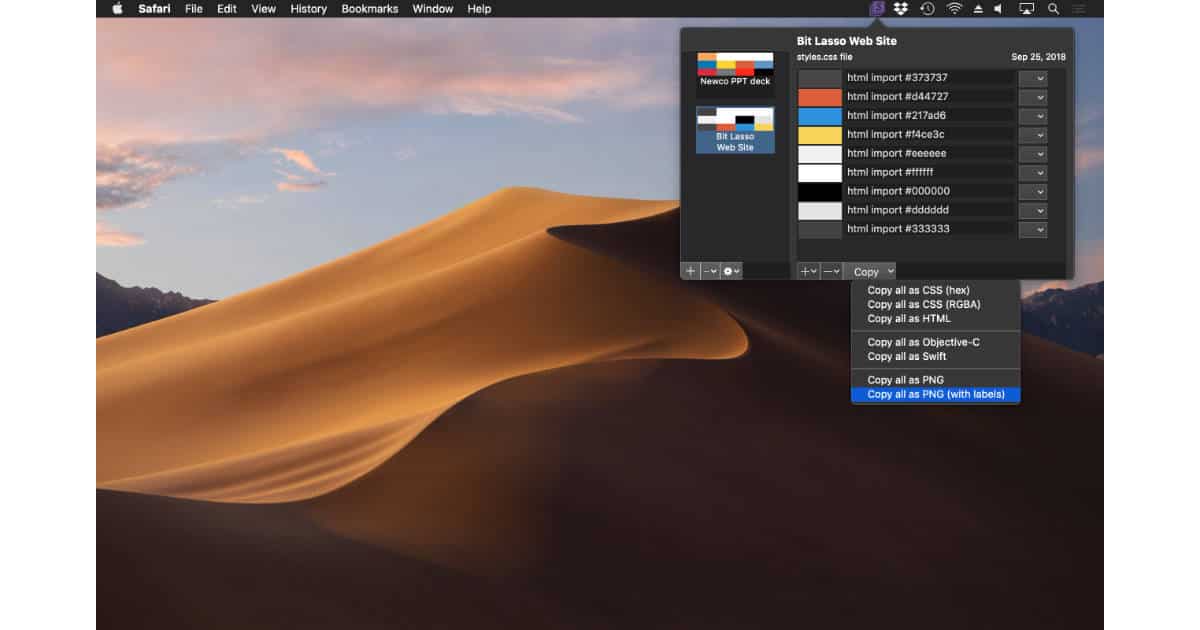The width and height of the screenshot is (1200, 630).
Task: Expand dropdown for color #dddddd row
Action: click(1033, 211)
